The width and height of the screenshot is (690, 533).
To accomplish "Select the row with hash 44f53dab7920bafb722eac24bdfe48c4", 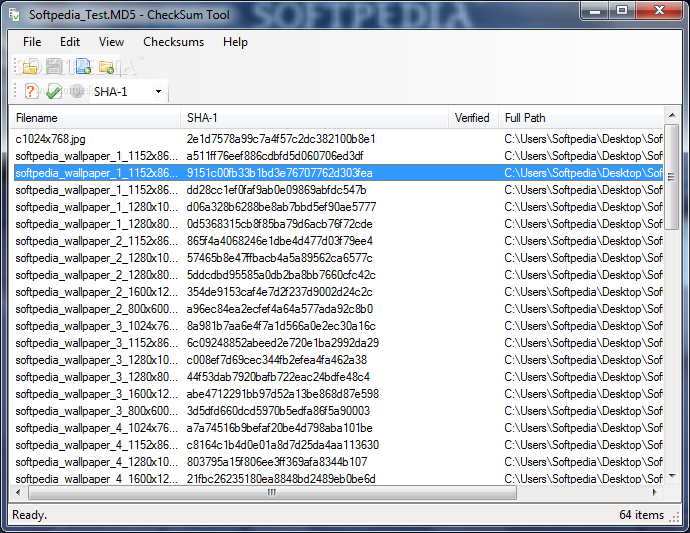I will pyautogui.click(x=337, y=377).
